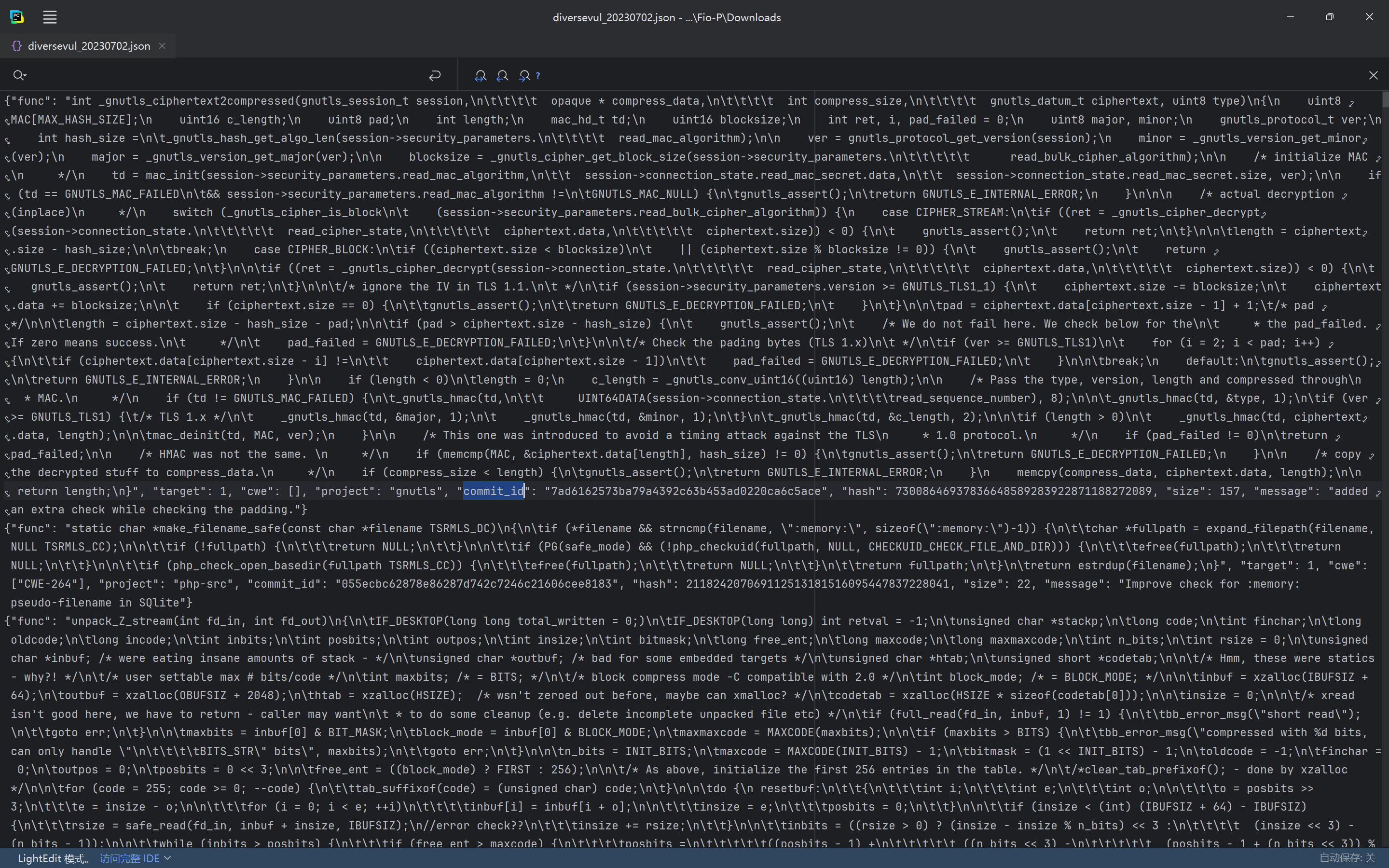The width and height of the screenshot is (1389, 868).
Task: Click search-all magnifier with double arrow
Action: [481, 75]
